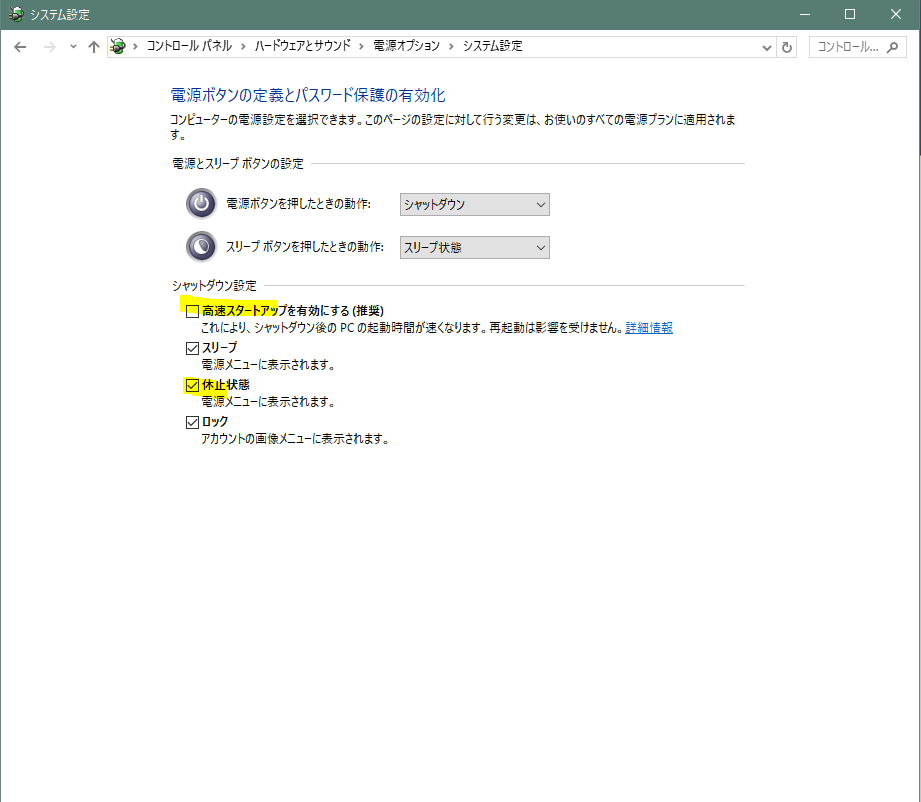
Task: Click inside the コントロール パネル search box
Action: tap(850, 46)
